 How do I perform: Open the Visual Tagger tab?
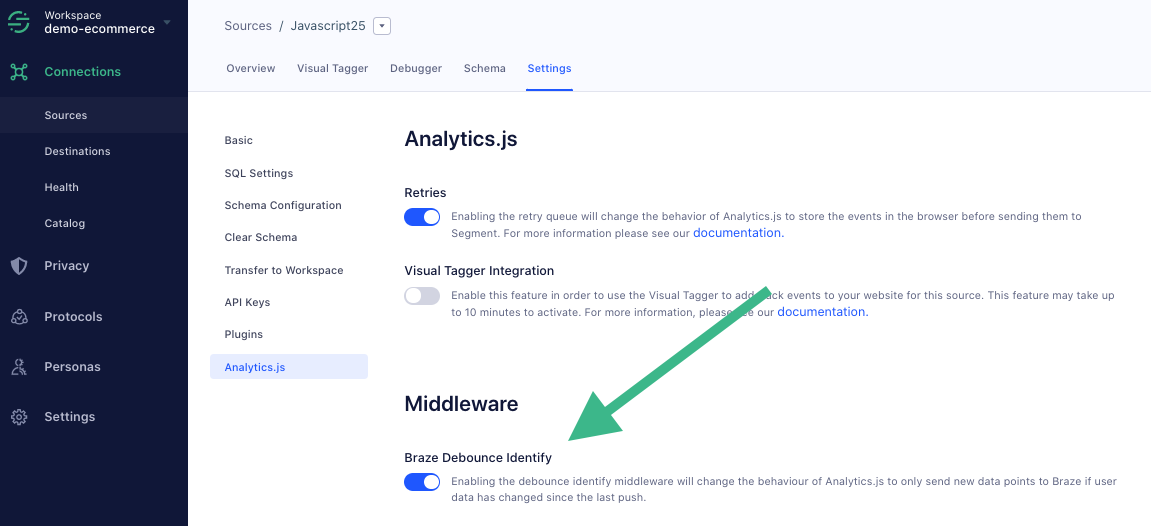332,69
